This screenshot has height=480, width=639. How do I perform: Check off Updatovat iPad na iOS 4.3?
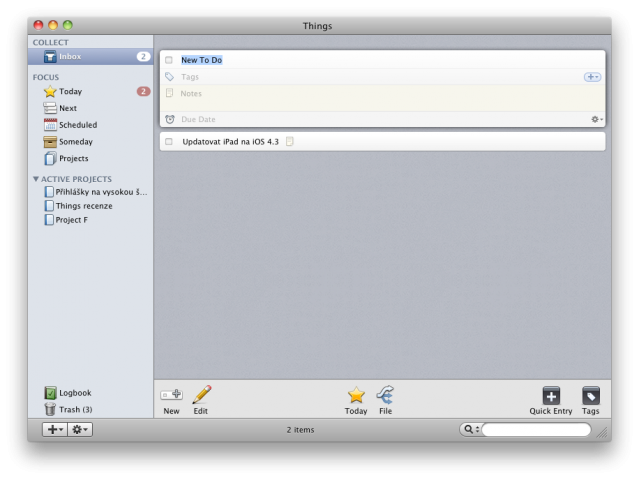(169, 142)
